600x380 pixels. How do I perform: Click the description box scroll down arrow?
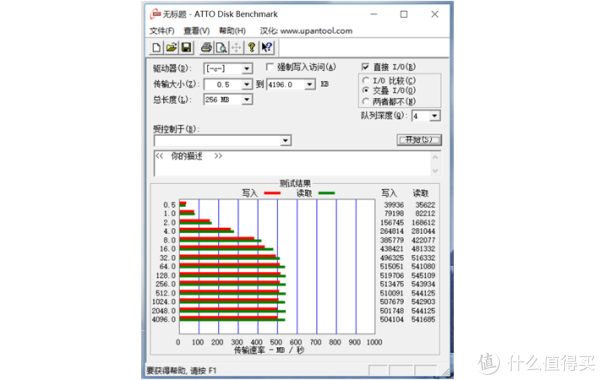[x=435, y=171]
